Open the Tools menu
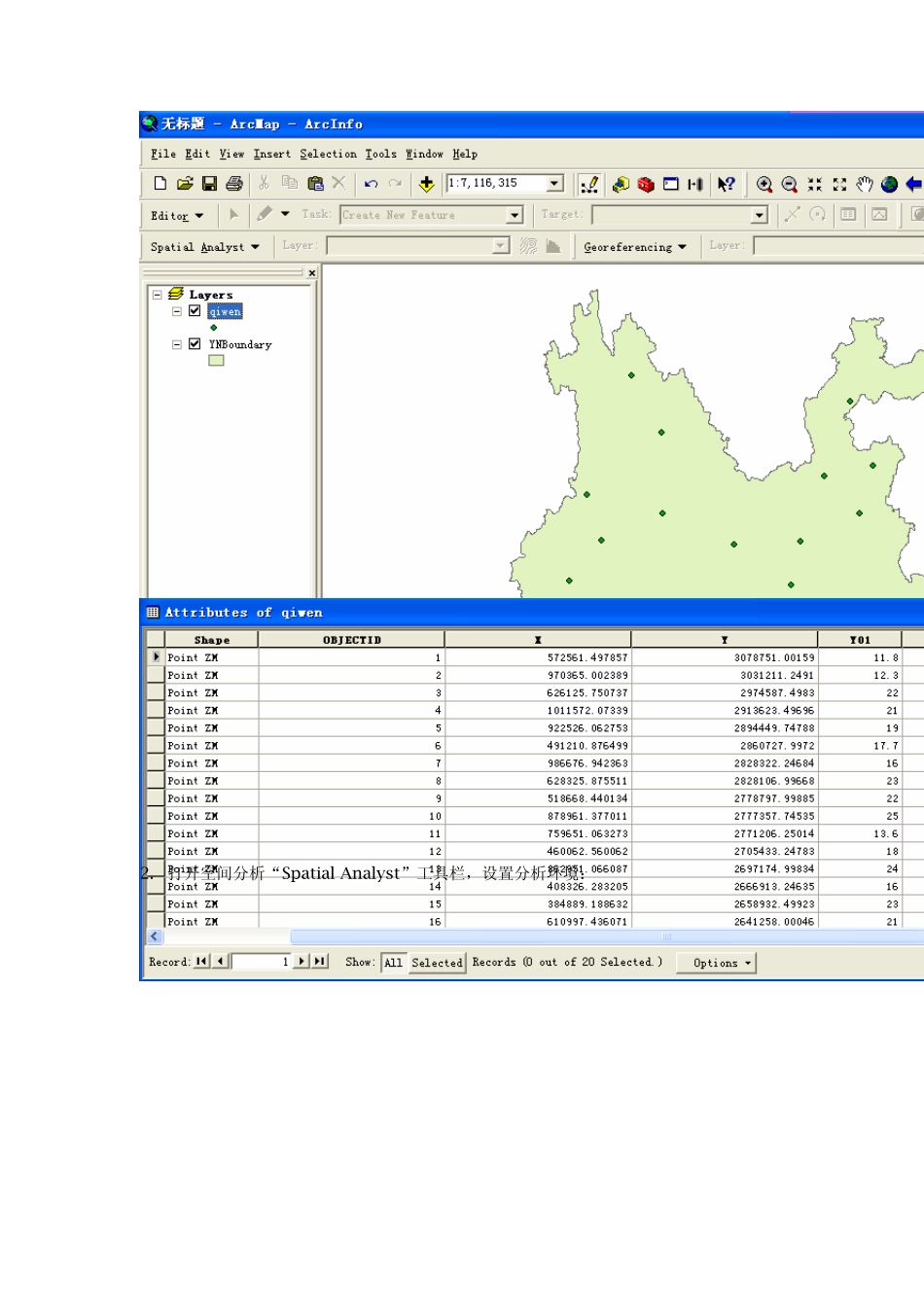 pos(381,154)
